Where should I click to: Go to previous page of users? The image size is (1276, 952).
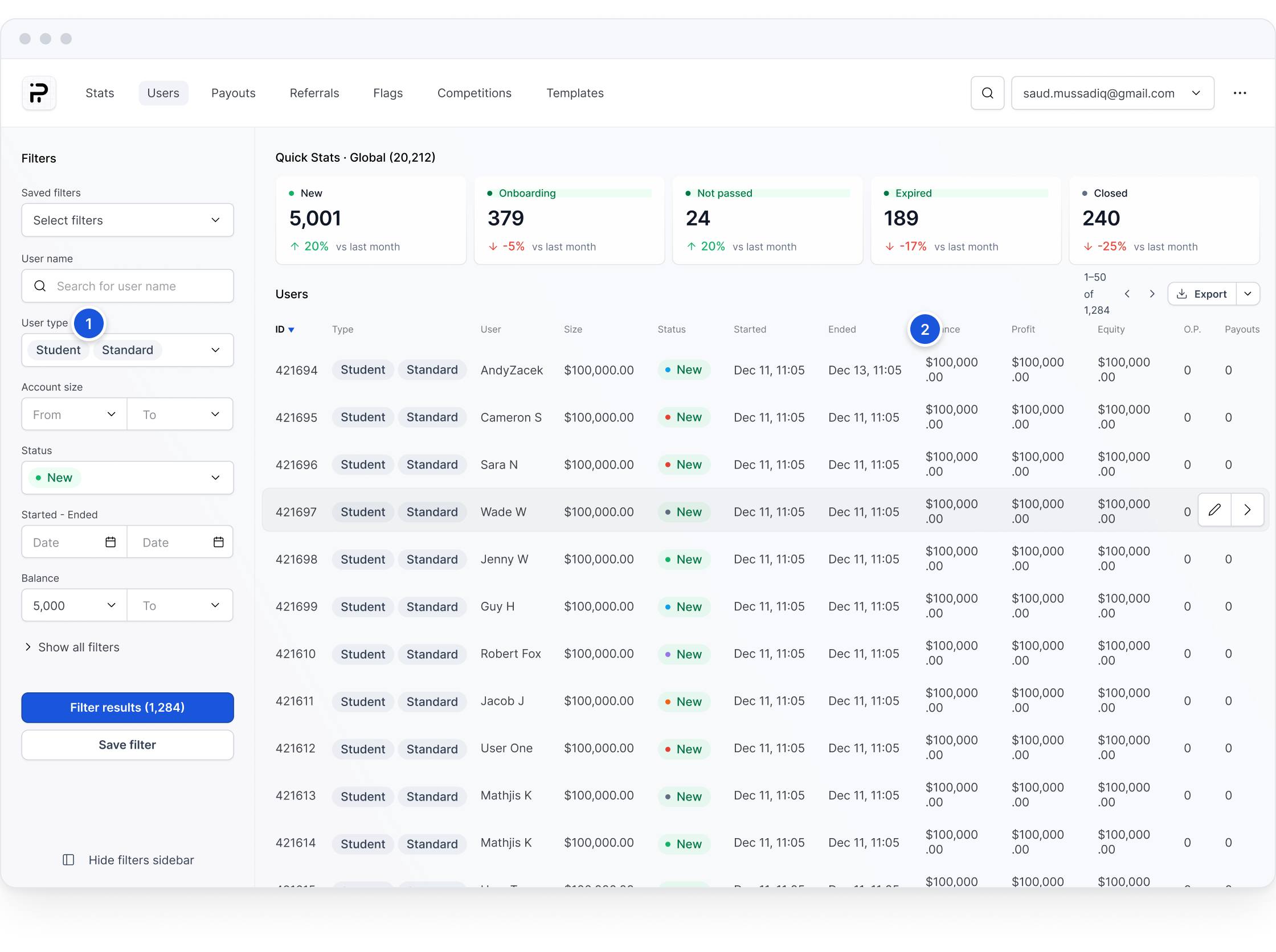(1127, 294)
